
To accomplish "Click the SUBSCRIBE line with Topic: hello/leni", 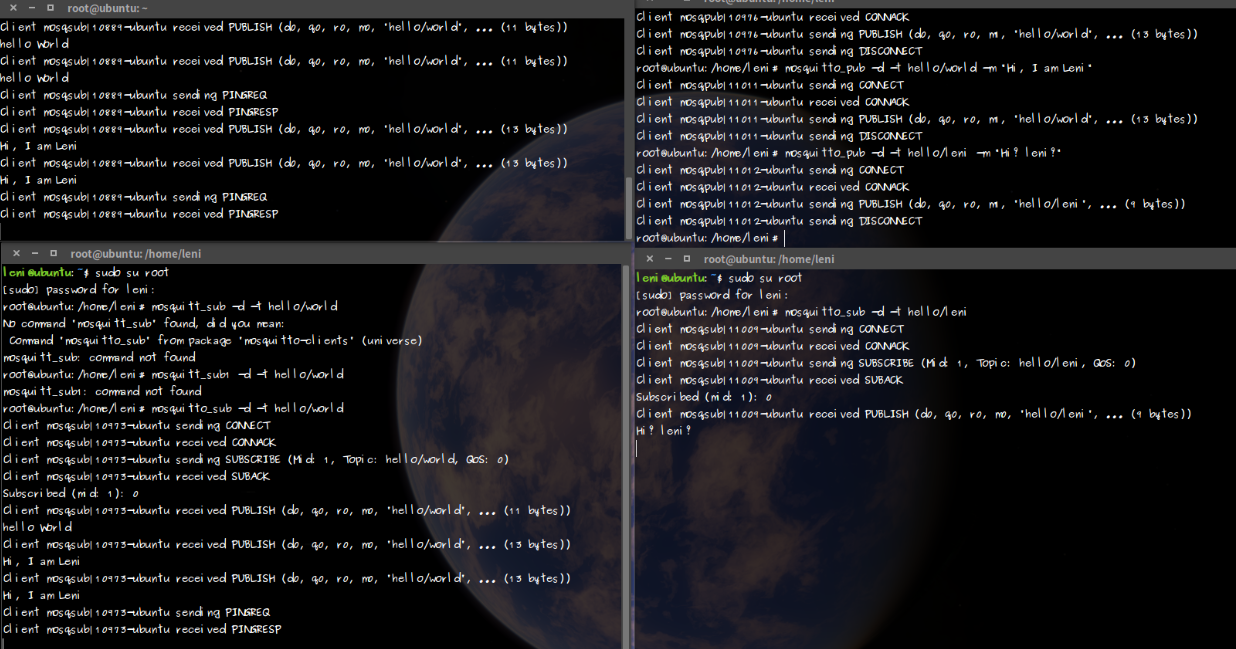I will tap(886, 363).
